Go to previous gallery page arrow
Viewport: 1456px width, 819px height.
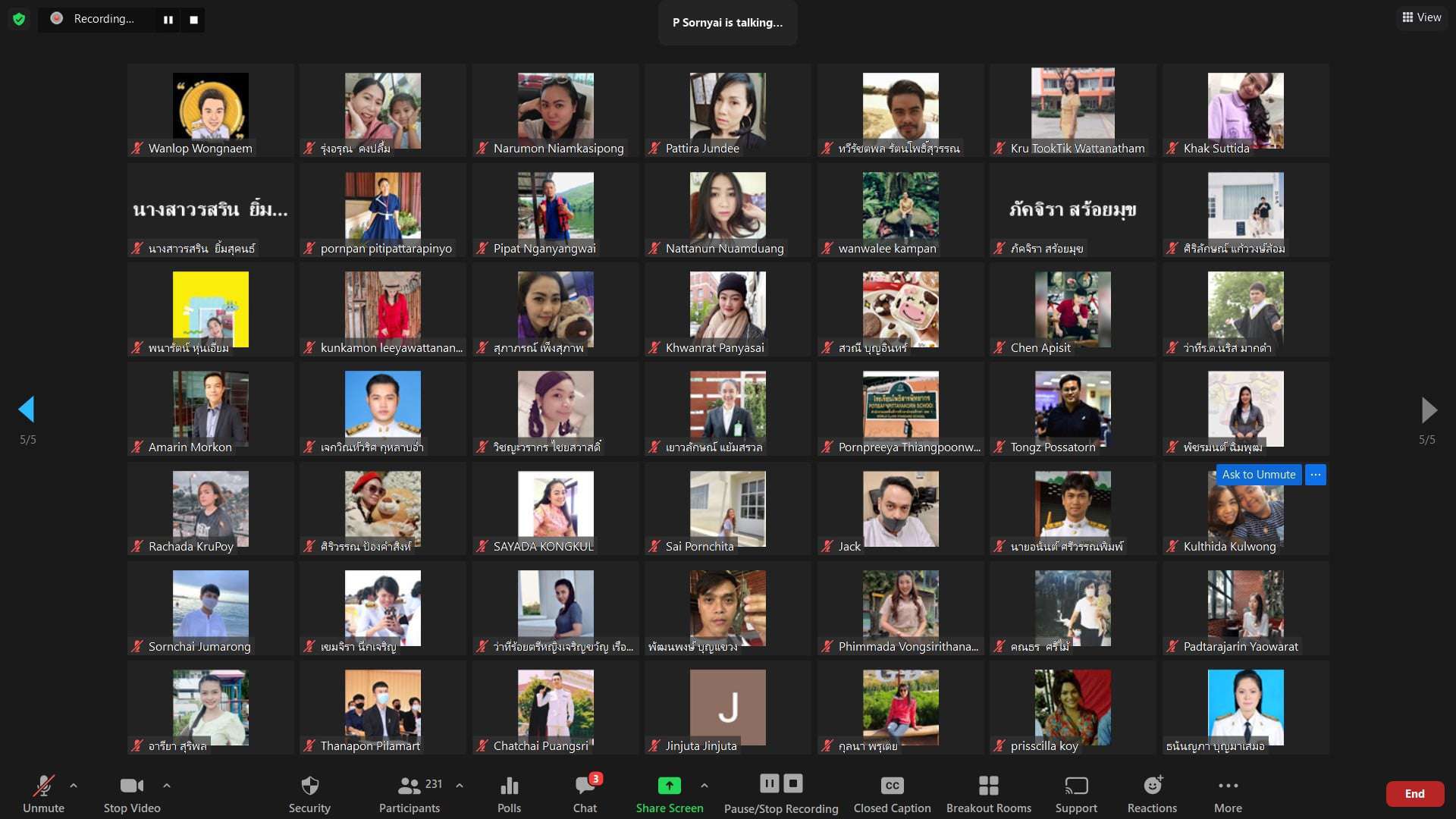coord(27,409)
